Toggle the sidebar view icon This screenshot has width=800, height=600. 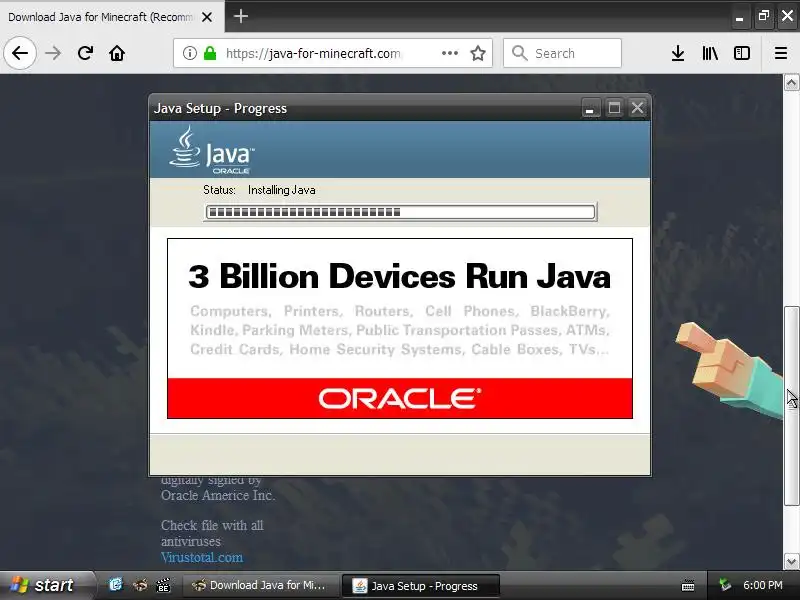(742, 53)
